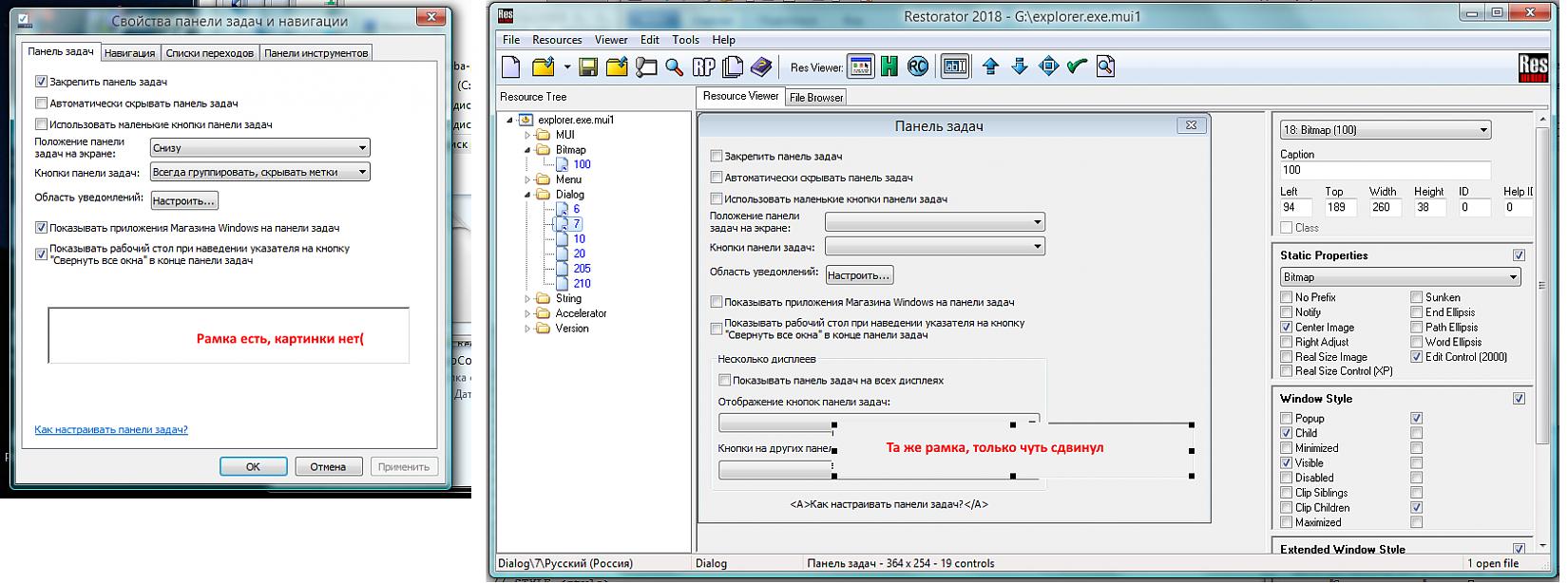
Task: Open the purple Help book icon
Action: 761,66
